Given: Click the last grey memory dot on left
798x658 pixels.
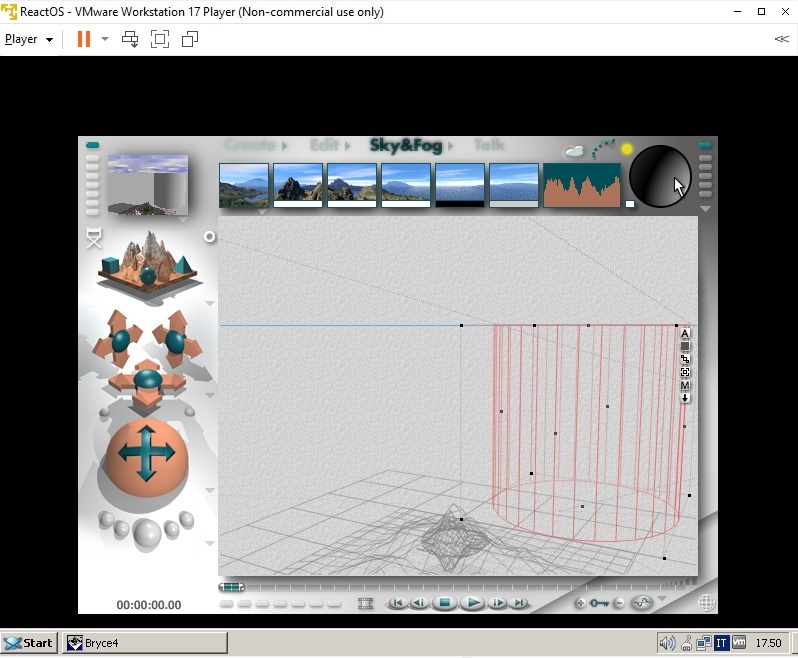Looking at the screenshot, I should tap(93, 212).
